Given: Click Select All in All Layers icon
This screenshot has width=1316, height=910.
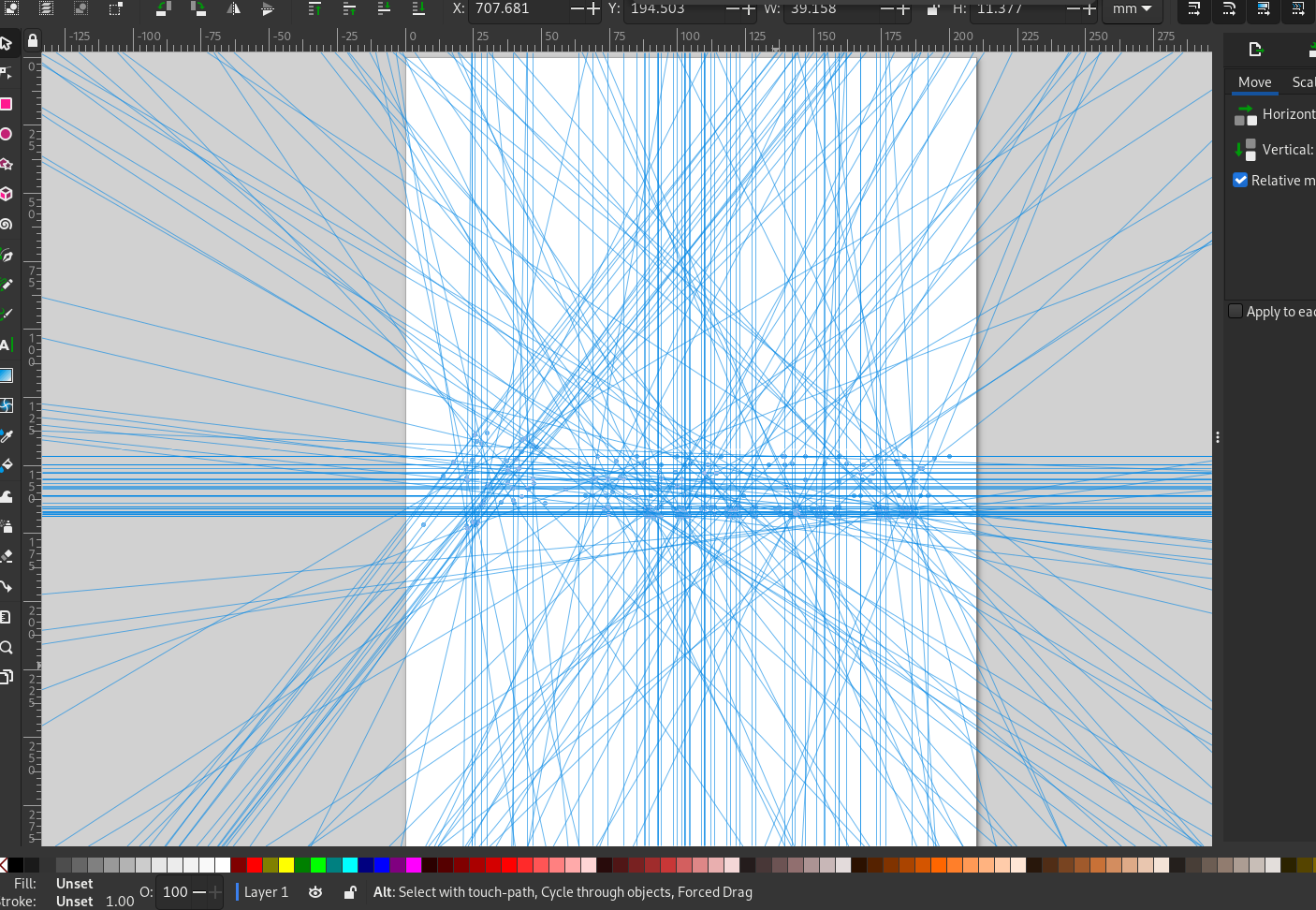Looking at the screenshot, I should [47, 8].
